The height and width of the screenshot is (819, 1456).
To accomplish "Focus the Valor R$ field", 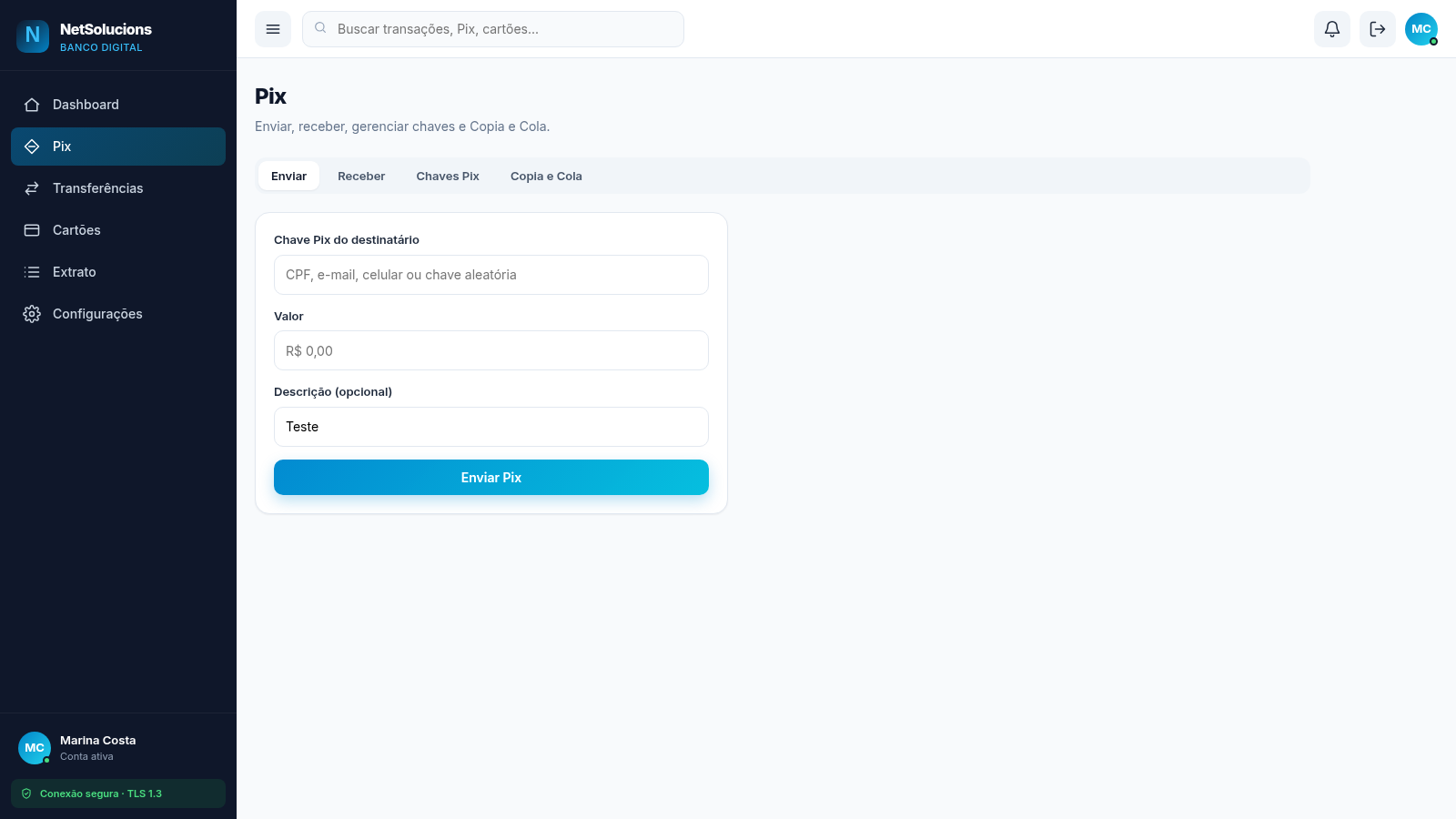I will [x=491, y=350].
